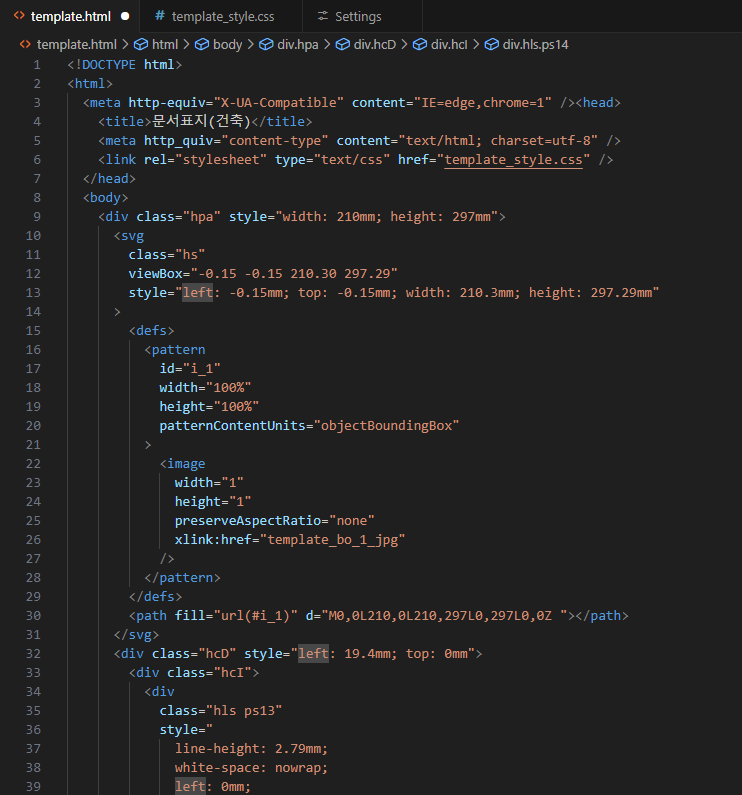Click the title text 문서표지(건축)

point(201,121)
